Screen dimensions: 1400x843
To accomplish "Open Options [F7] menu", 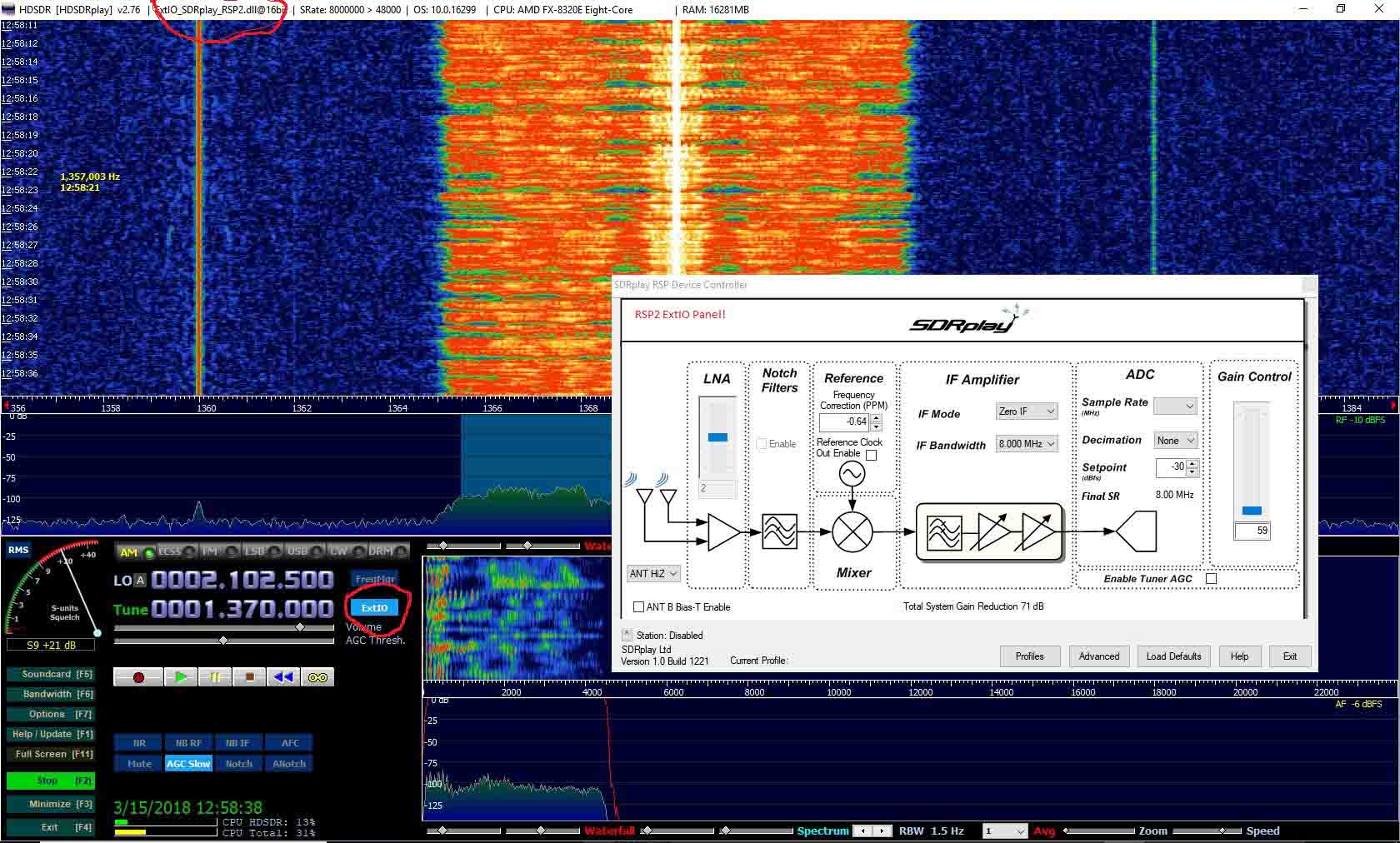I will pyautogui.click(x=51, y=714).
